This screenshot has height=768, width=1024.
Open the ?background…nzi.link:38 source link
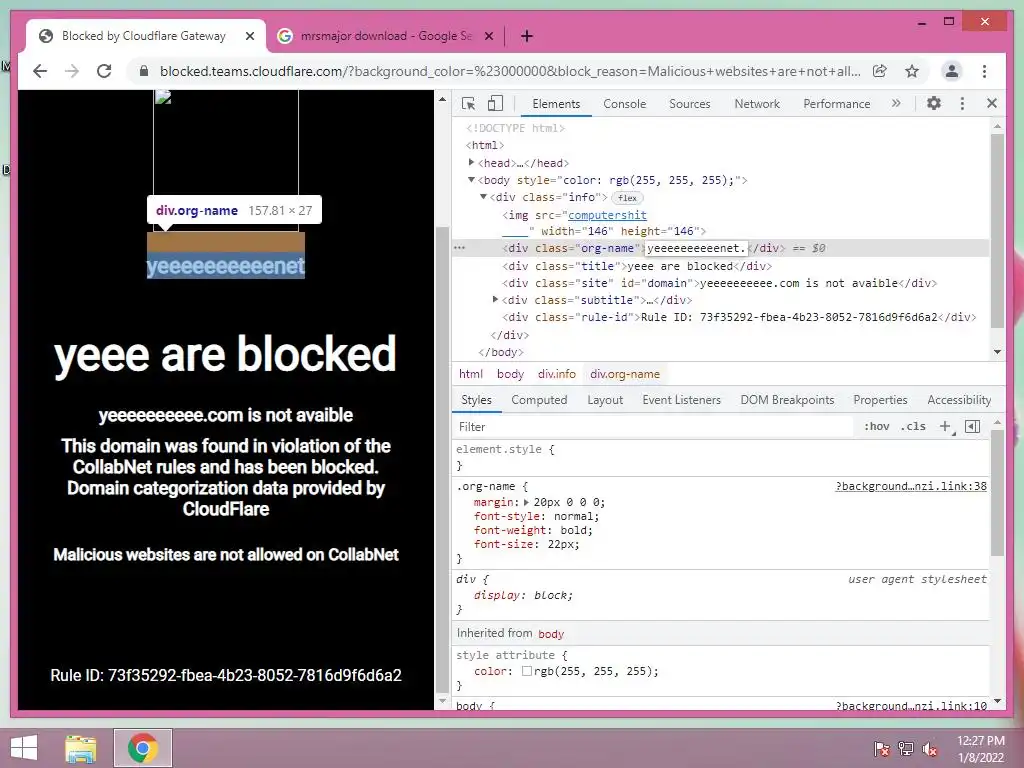911,486
